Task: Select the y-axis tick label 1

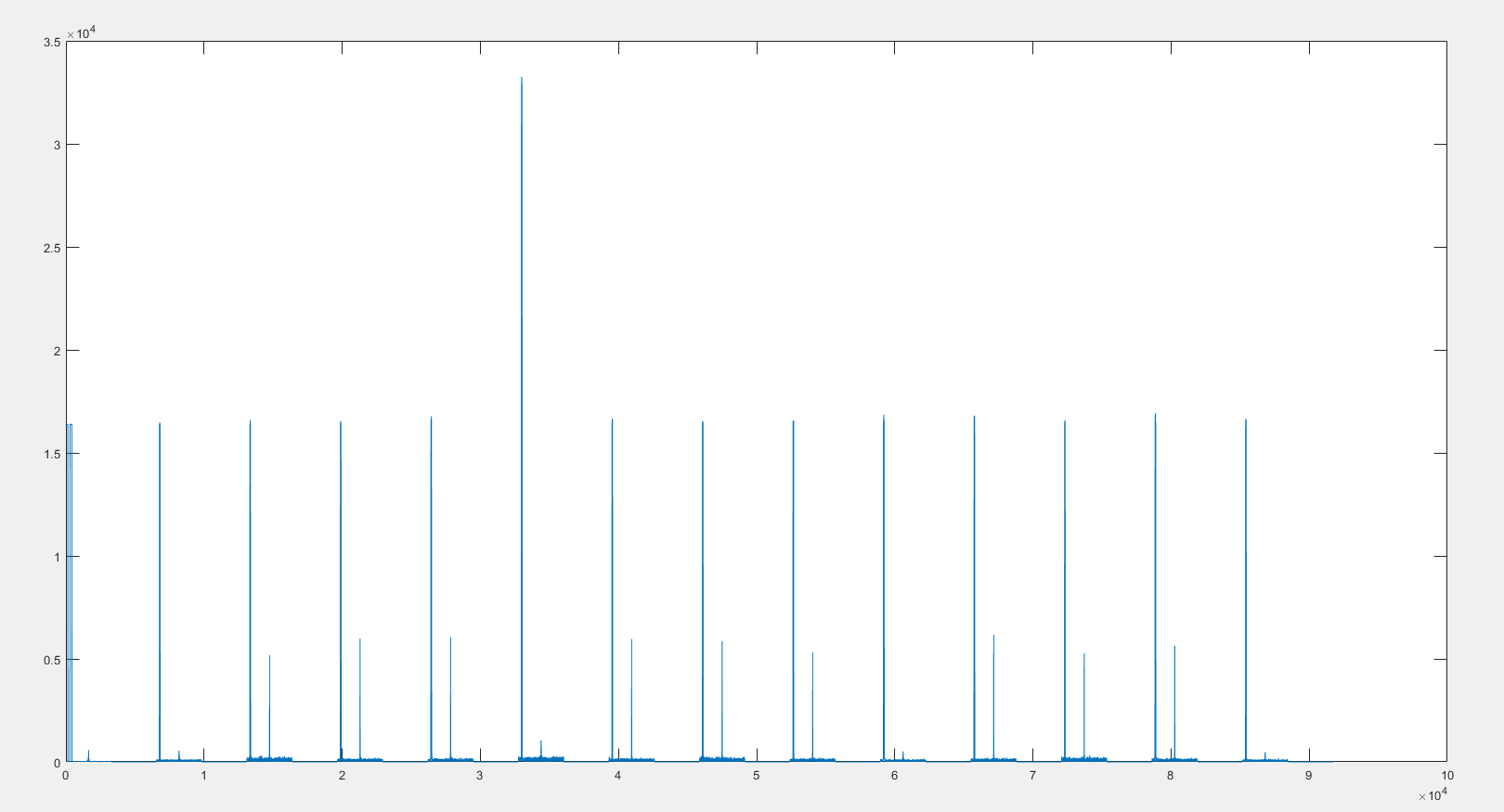Action: tap(57, 557)
